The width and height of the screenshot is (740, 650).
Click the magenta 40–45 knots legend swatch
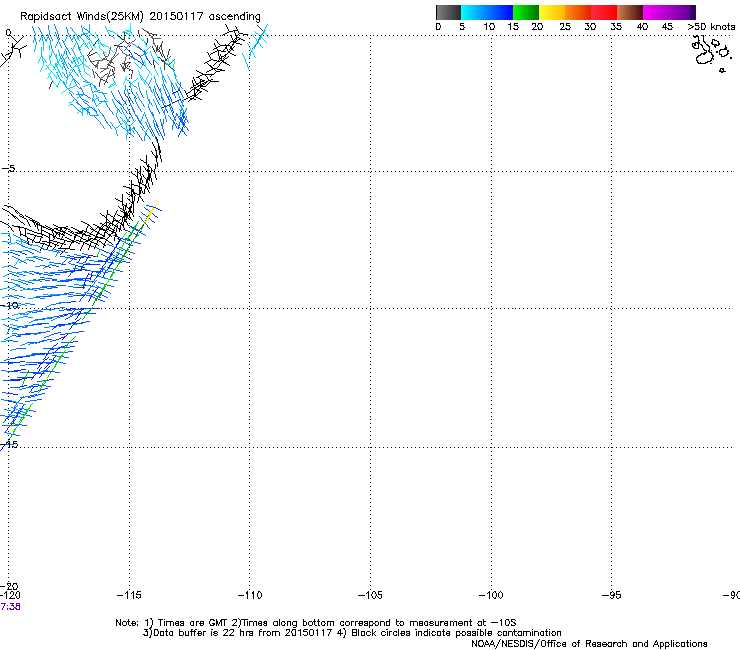coord(656,12)
